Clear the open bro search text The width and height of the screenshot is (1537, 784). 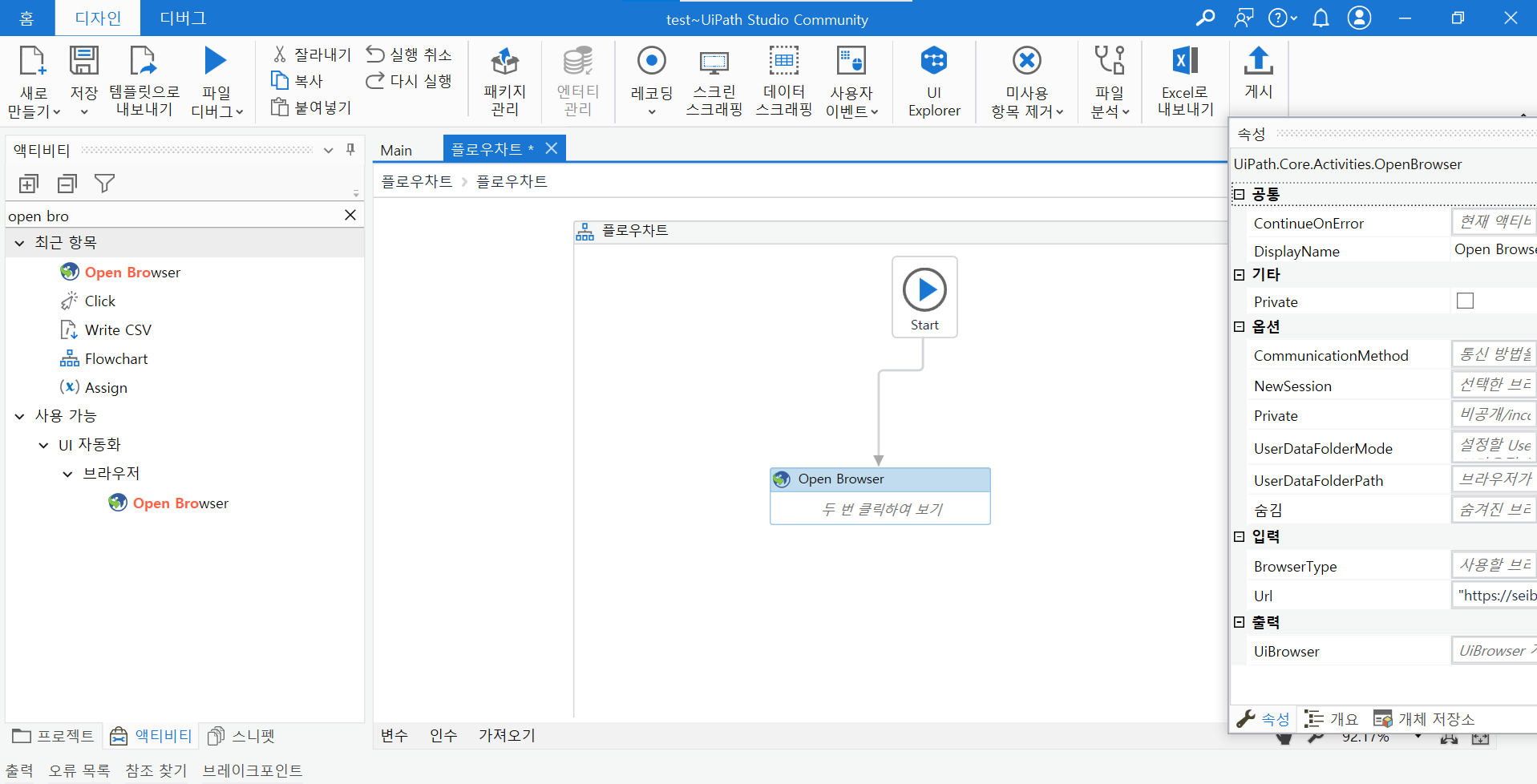pyautogui.click(x=350, y=215)
